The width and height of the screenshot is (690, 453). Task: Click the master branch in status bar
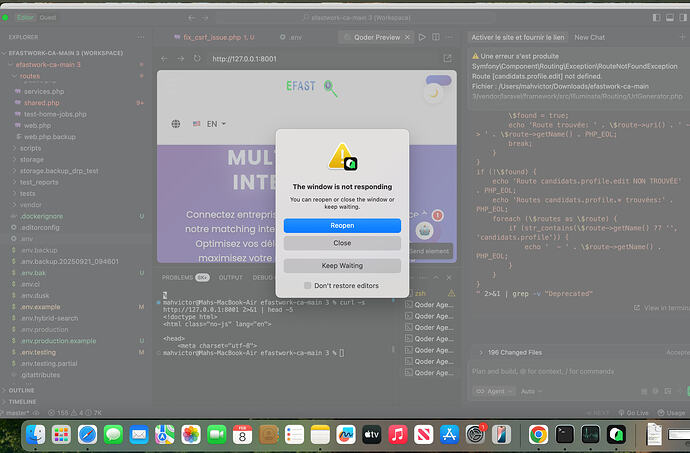point(18,413)
